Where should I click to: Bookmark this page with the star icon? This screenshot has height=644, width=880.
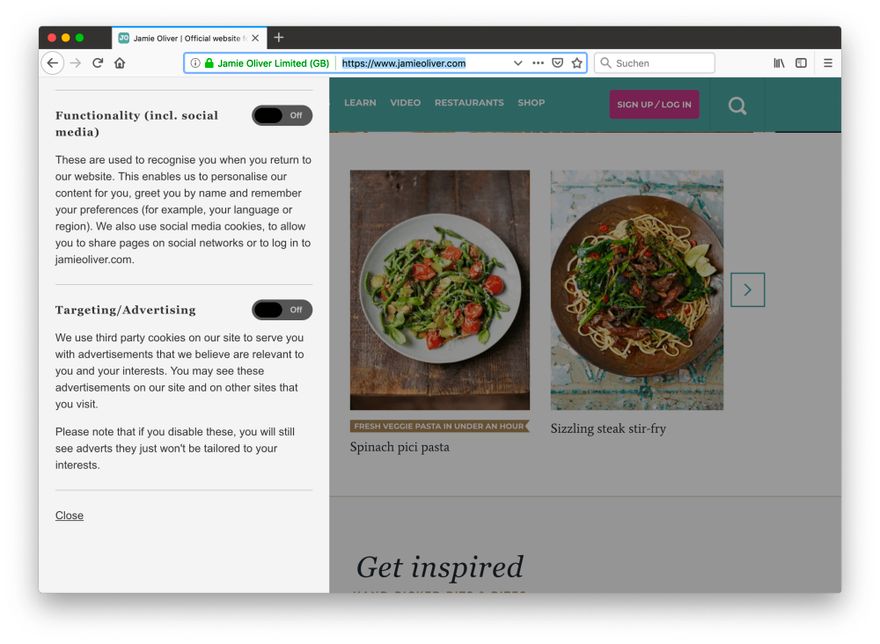pyautogui.click(x=576, y=63)
